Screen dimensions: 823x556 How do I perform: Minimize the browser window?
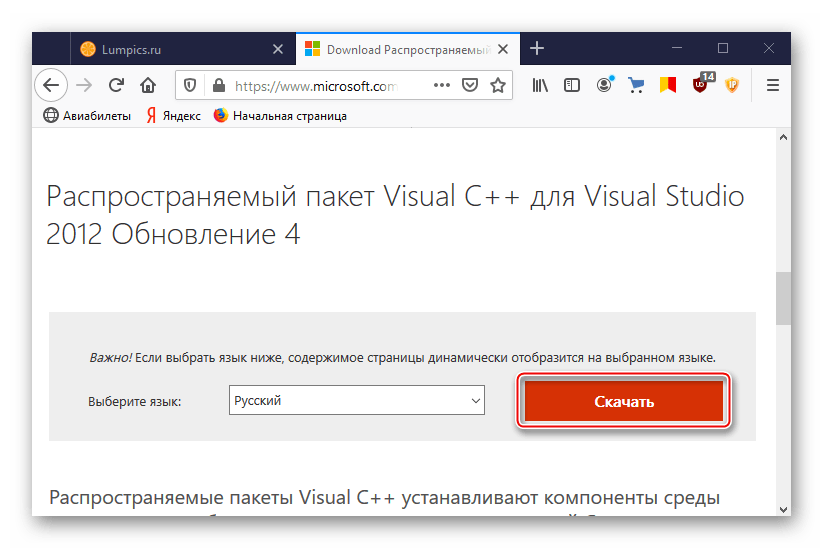677,48
